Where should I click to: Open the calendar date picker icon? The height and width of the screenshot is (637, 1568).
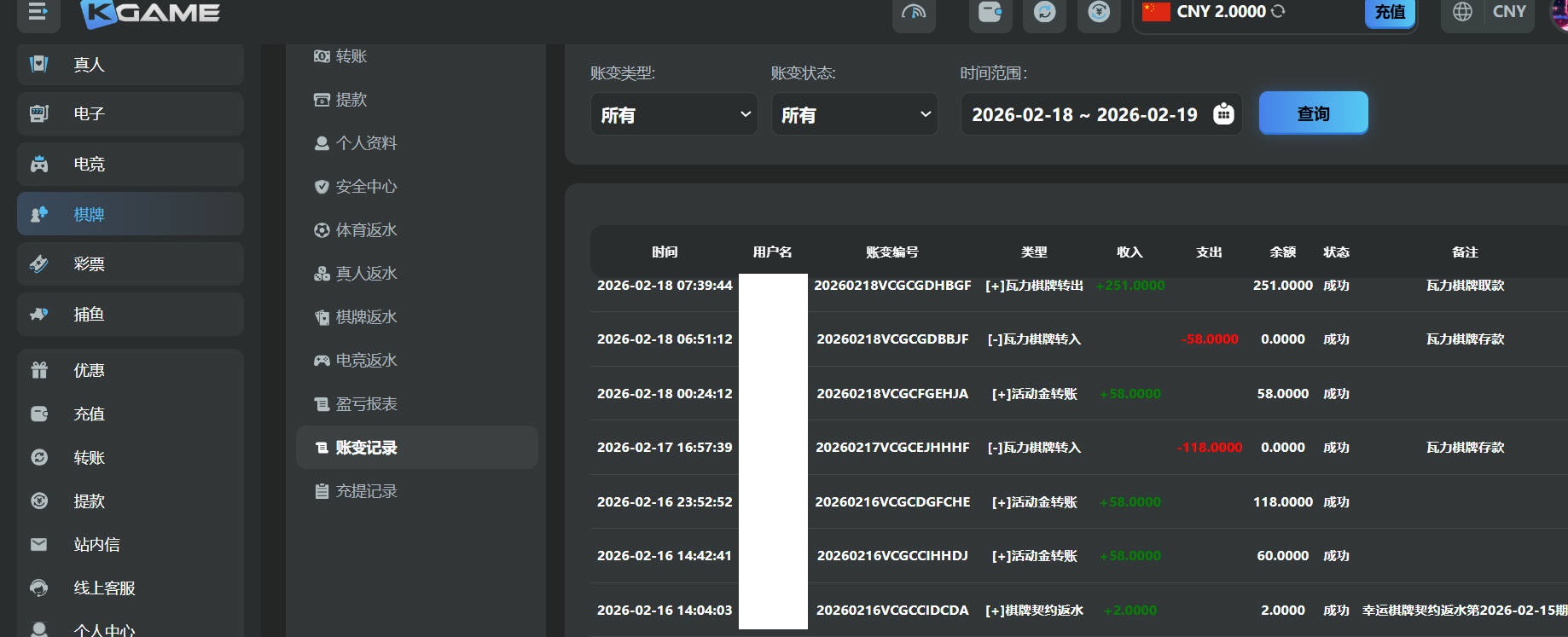pos(1223,113)
